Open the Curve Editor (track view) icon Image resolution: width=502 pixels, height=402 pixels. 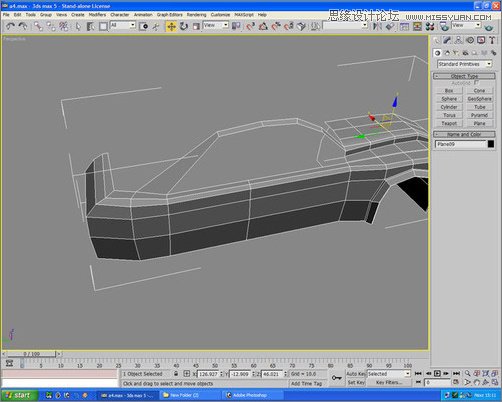[x=404, y=26]
